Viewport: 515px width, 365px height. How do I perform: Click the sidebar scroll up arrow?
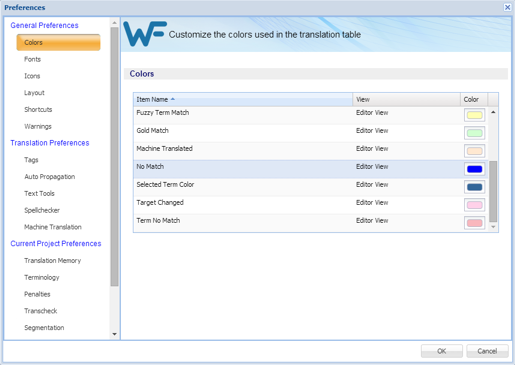[114, 23]
